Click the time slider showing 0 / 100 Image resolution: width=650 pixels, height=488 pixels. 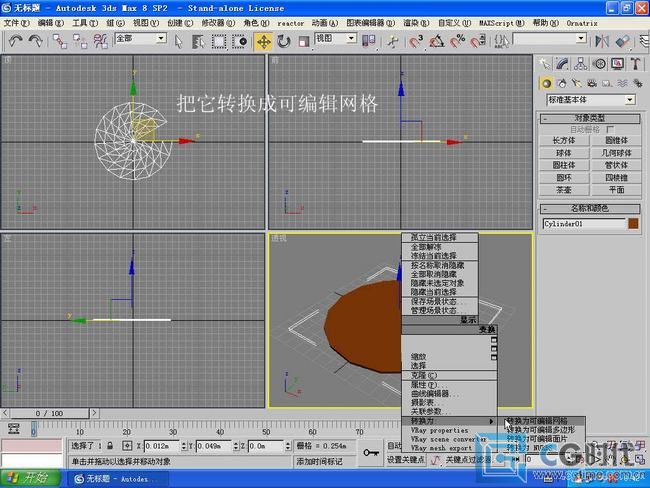49,413
